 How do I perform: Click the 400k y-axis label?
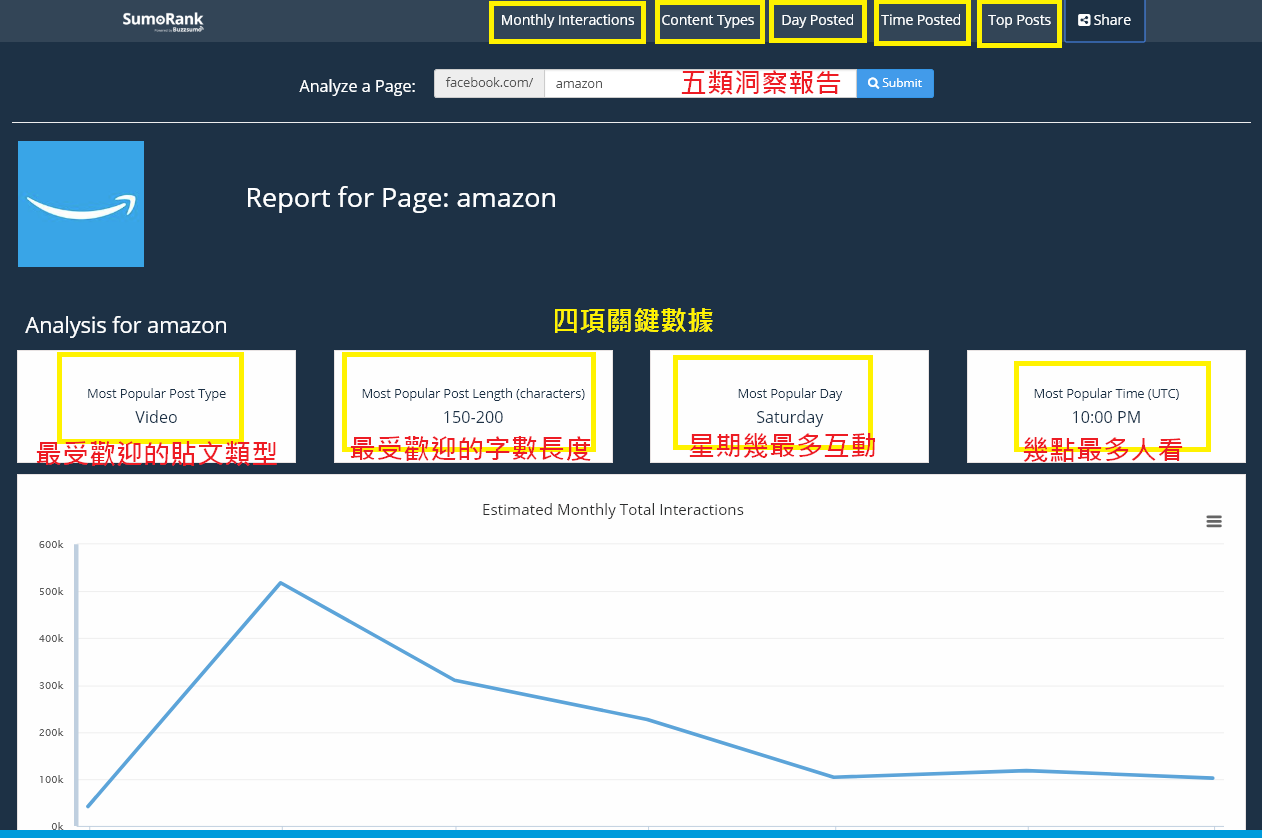coord(51,638)
